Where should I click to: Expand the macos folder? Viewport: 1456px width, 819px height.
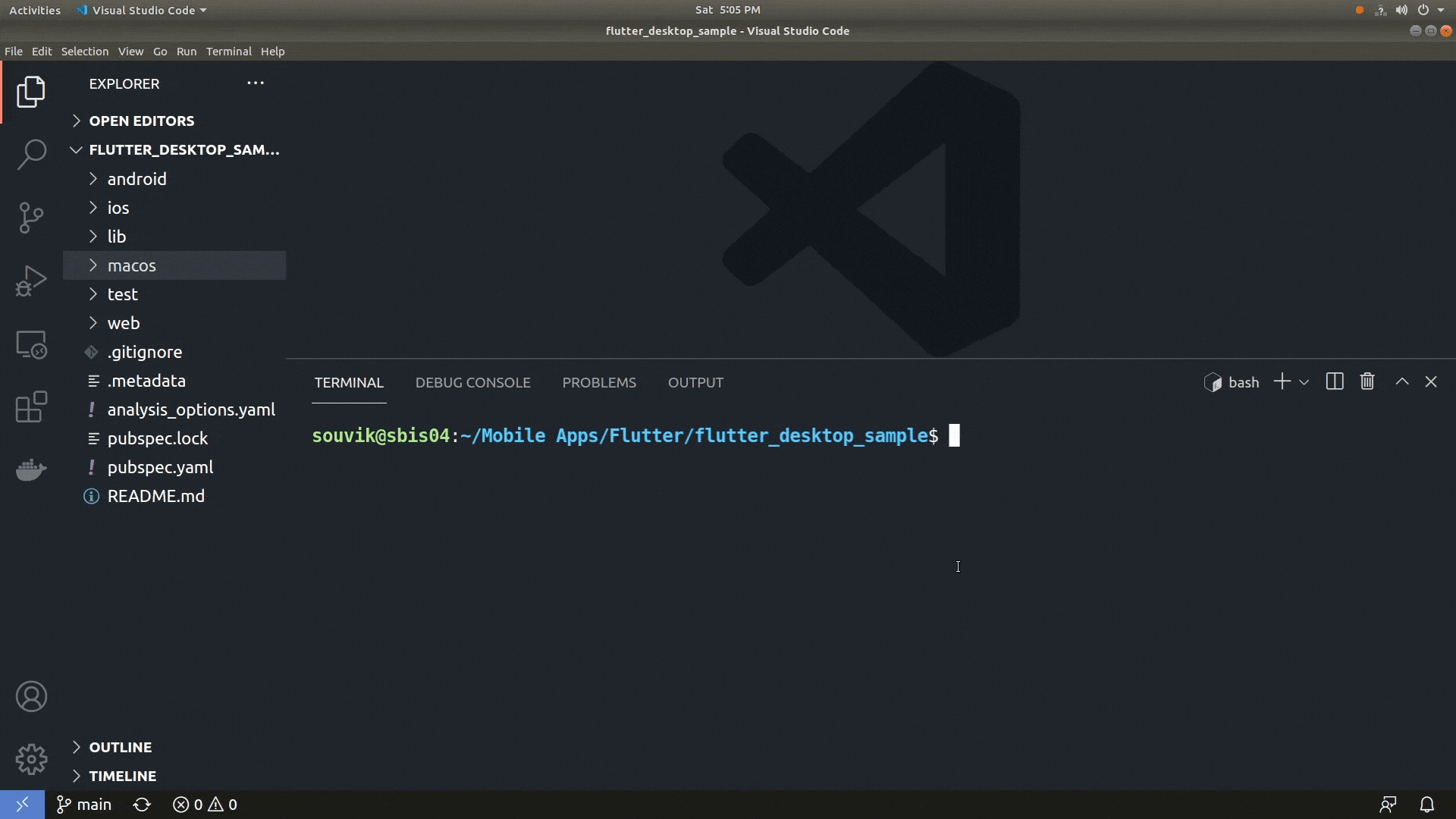[174, 265]
